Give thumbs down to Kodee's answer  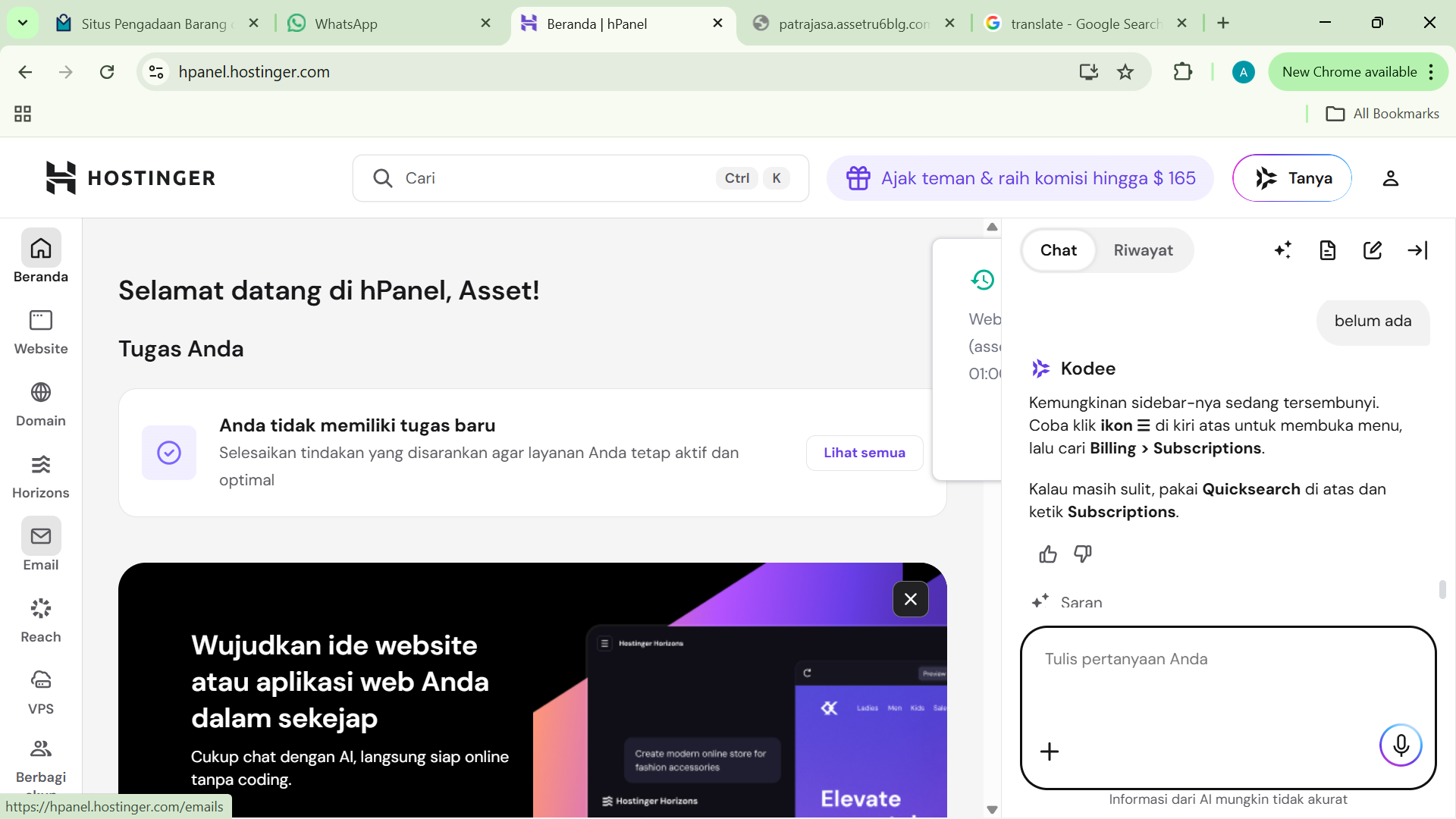tap(1083, 554)
